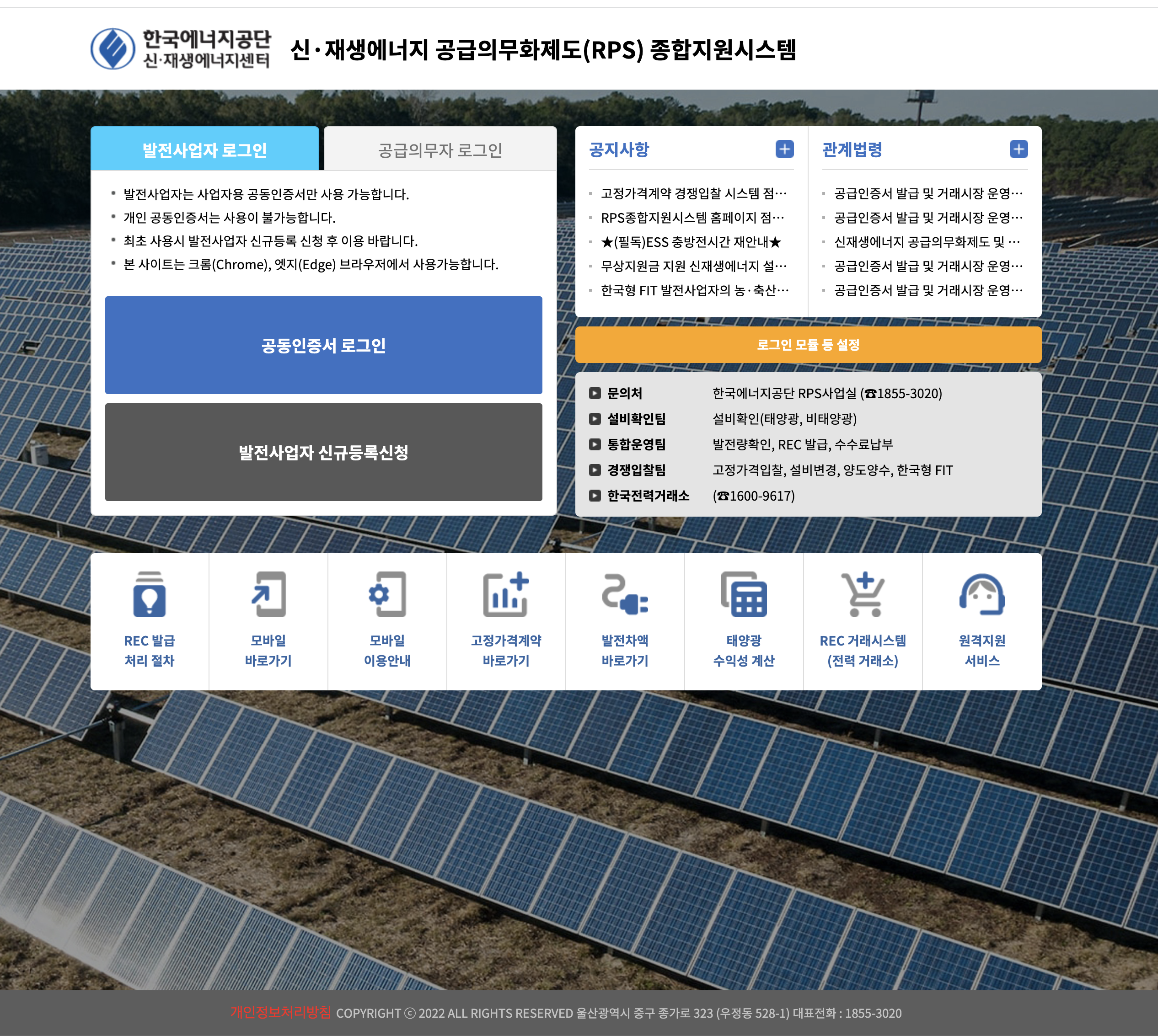Screen dimensions: 1158x1036
Task: Open the ESS 충방전시간 재안내 notice
Action: [x=691, y=242]
